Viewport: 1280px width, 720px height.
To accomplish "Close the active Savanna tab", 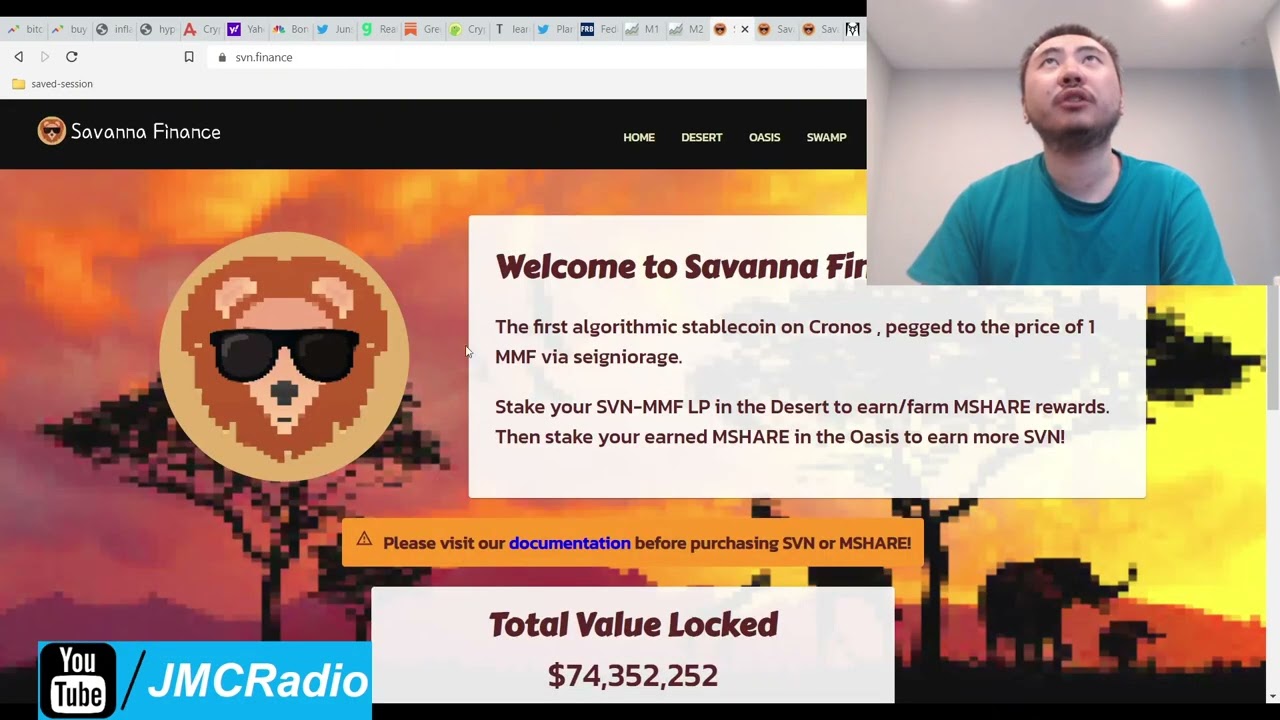I will tap(744, 30).
